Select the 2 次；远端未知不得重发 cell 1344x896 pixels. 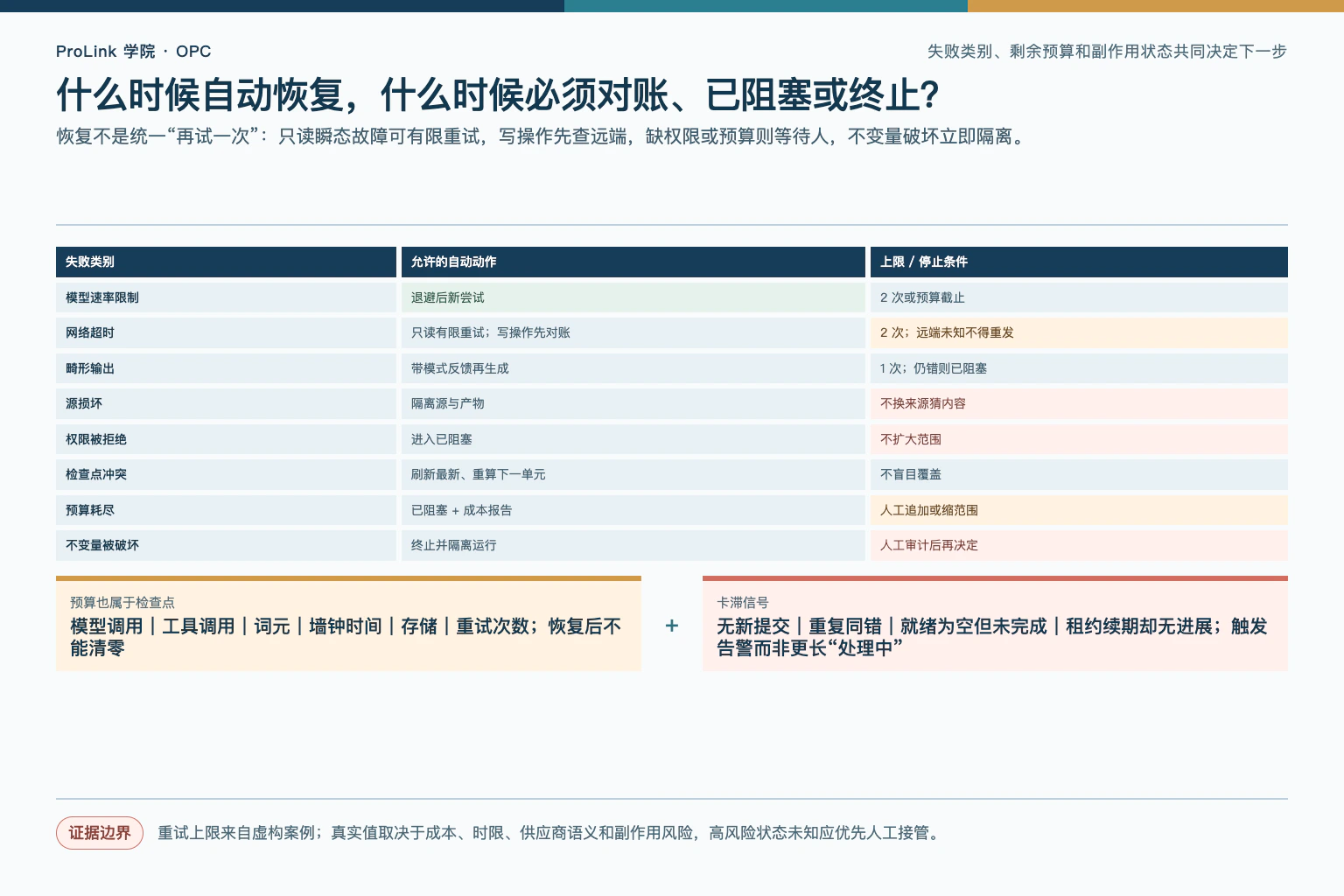pyautogui.click(x=1079, y=332)
